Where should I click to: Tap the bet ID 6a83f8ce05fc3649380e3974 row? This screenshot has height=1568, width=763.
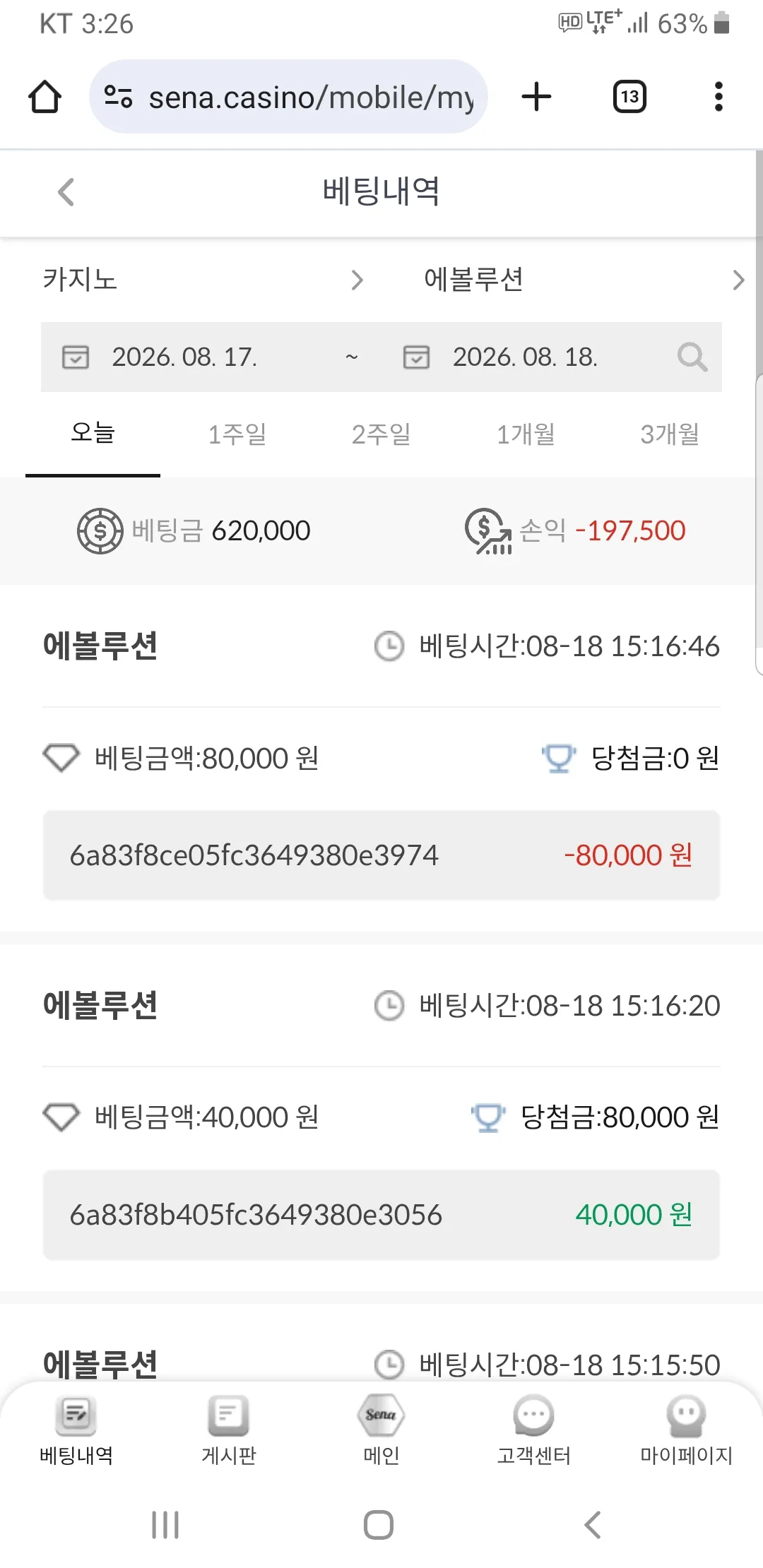tap(381, 855)
